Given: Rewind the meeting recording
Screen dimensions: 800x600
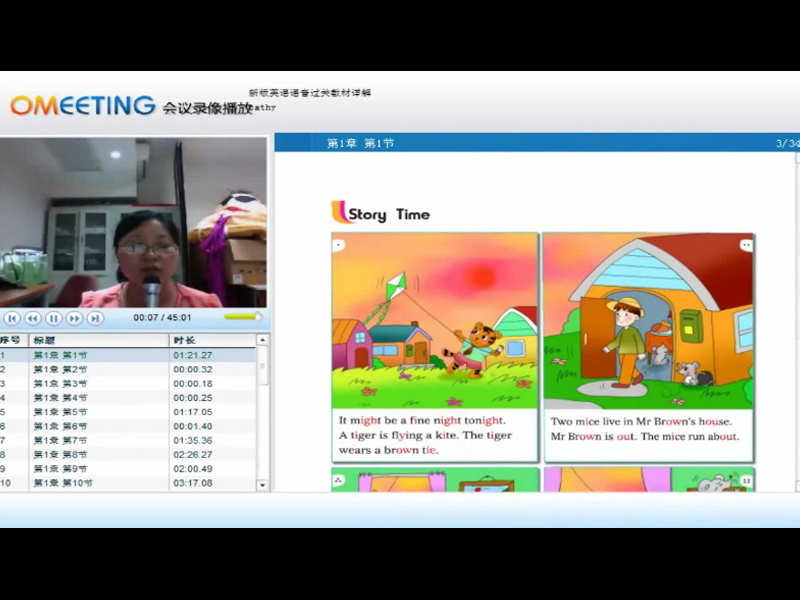Looking at the screenshot, I should click(x=33, y=318).
